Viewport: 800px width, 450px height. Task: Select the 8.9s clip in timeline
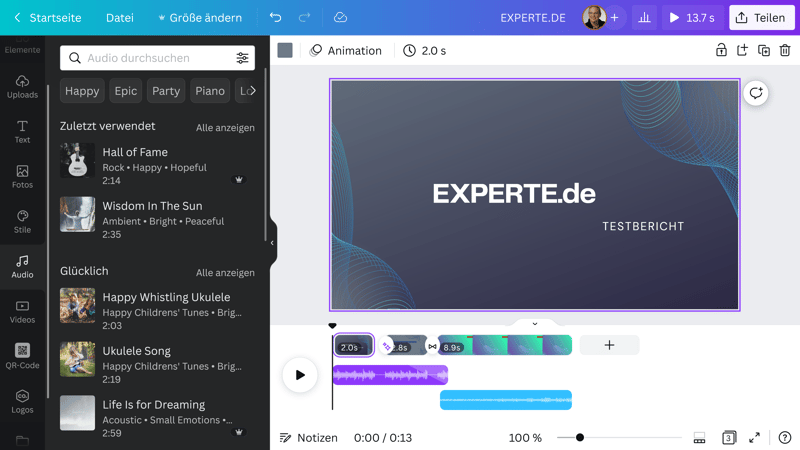point(505,345)
